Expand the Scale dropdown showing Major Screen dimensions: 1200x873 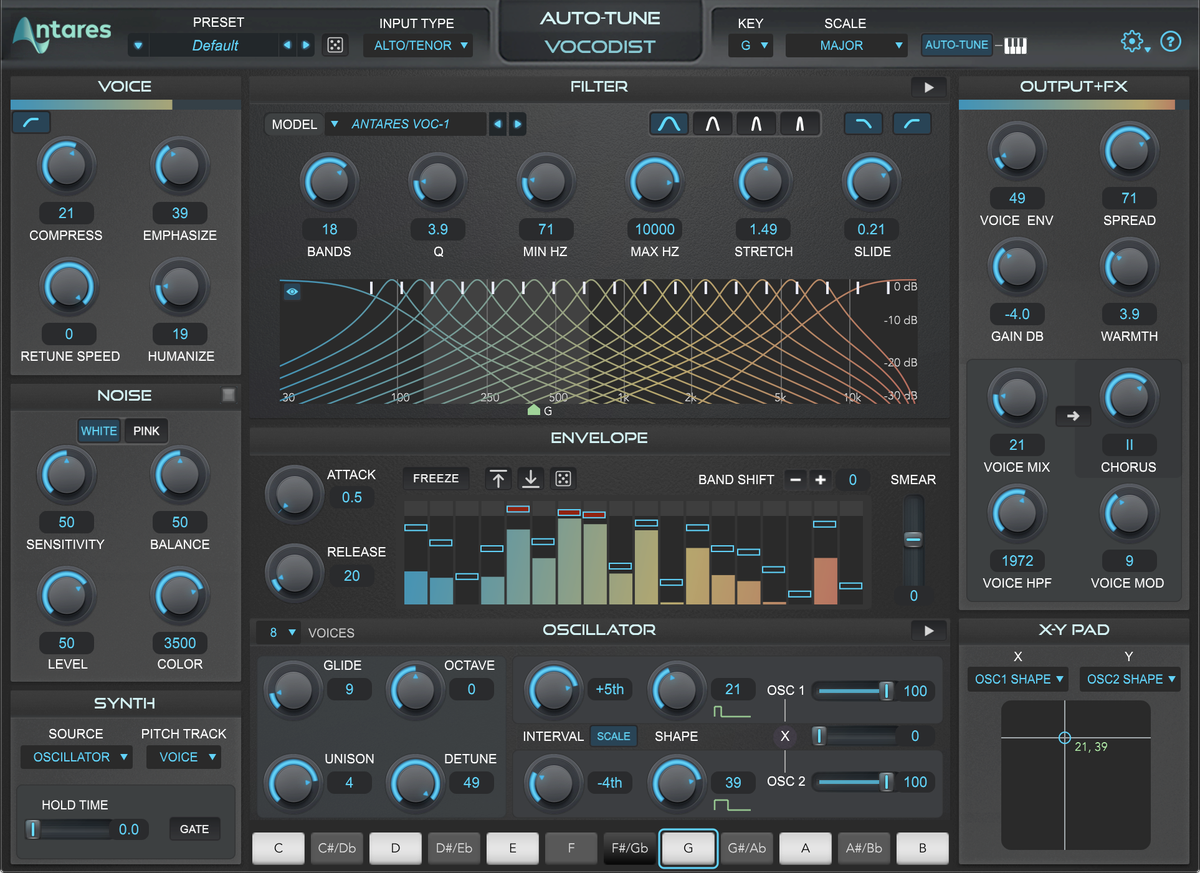point(845,45)
